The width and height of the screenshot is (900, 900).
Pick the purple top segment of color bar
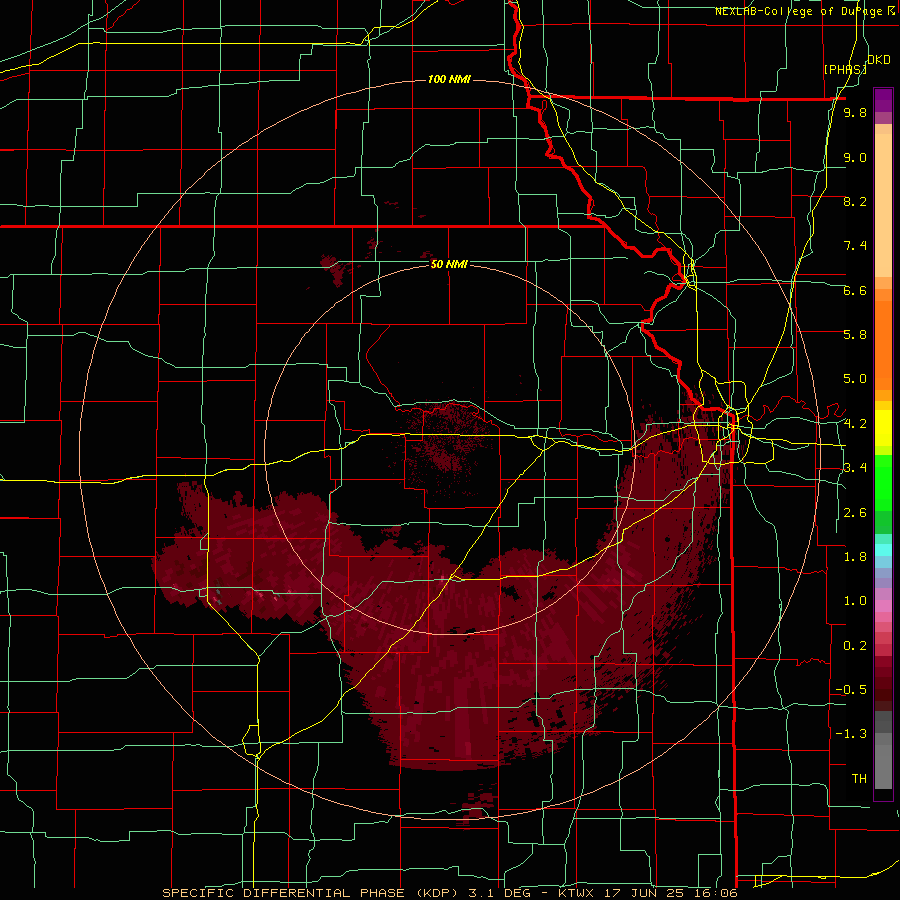(x=883, y=100)
